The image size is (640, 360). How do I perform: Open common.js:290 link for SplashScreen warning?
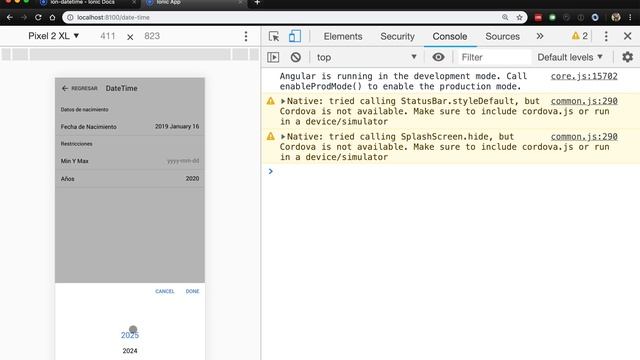[x=584, y=137]
